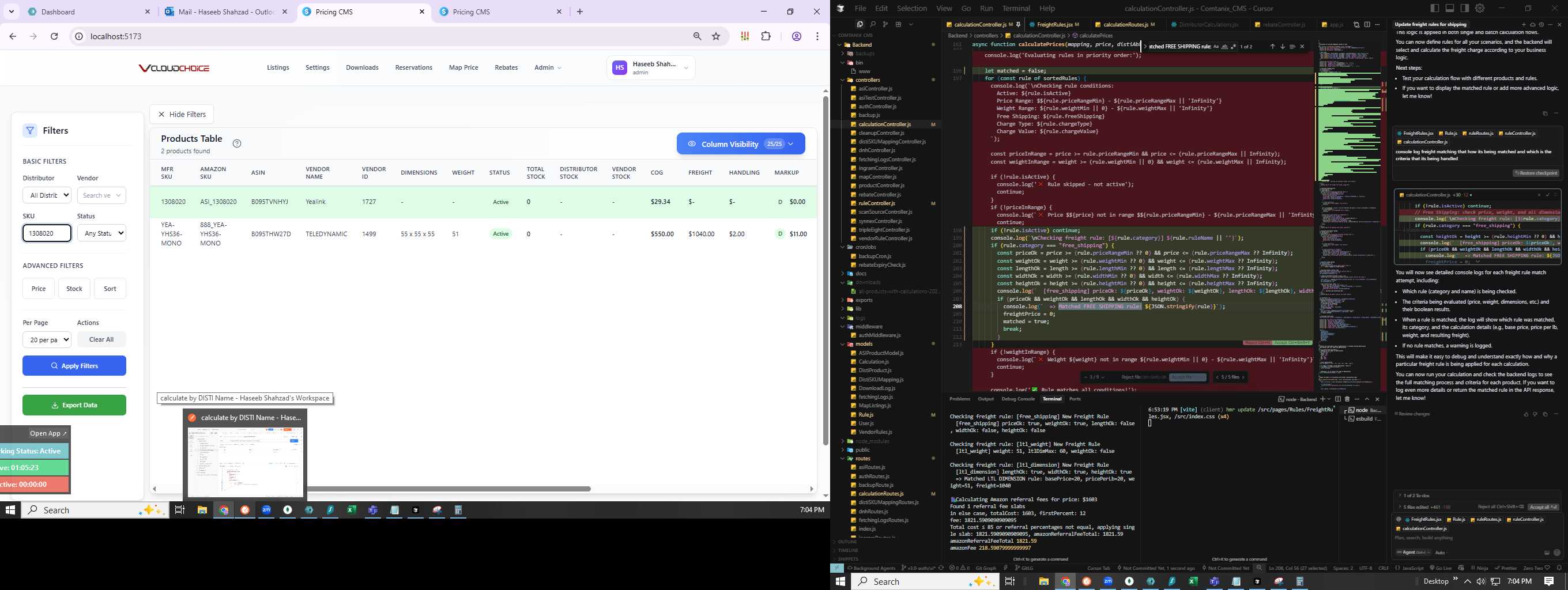Open Chrome zoom magnifier icon in address bar

(x=697, y=36)
